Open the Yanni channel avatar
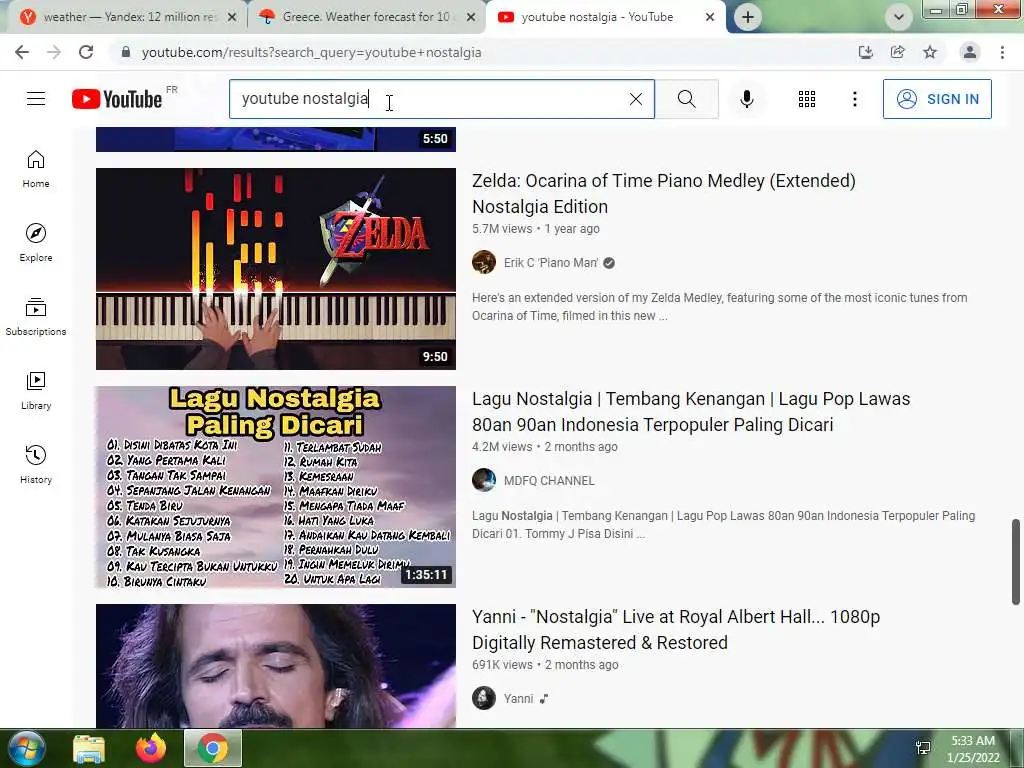1024x768 pixels. tap(484, 698)
